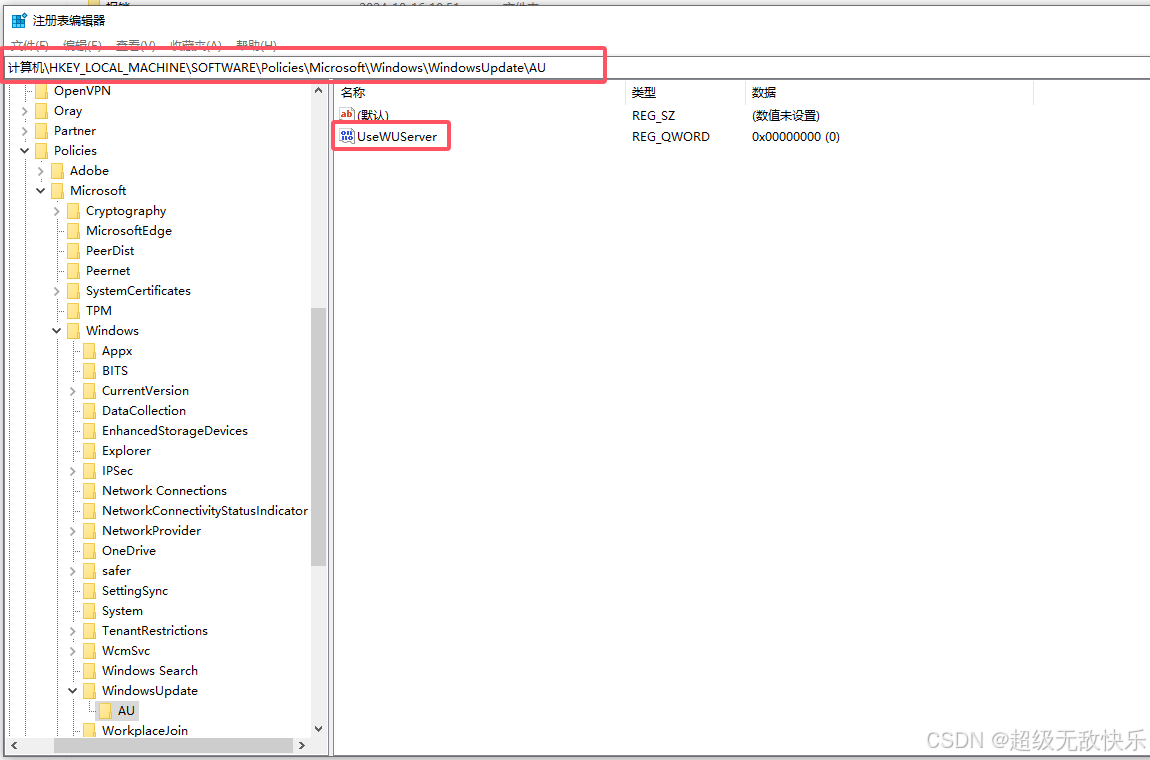Expand the CurrentVersion key

tap(73, 391)
